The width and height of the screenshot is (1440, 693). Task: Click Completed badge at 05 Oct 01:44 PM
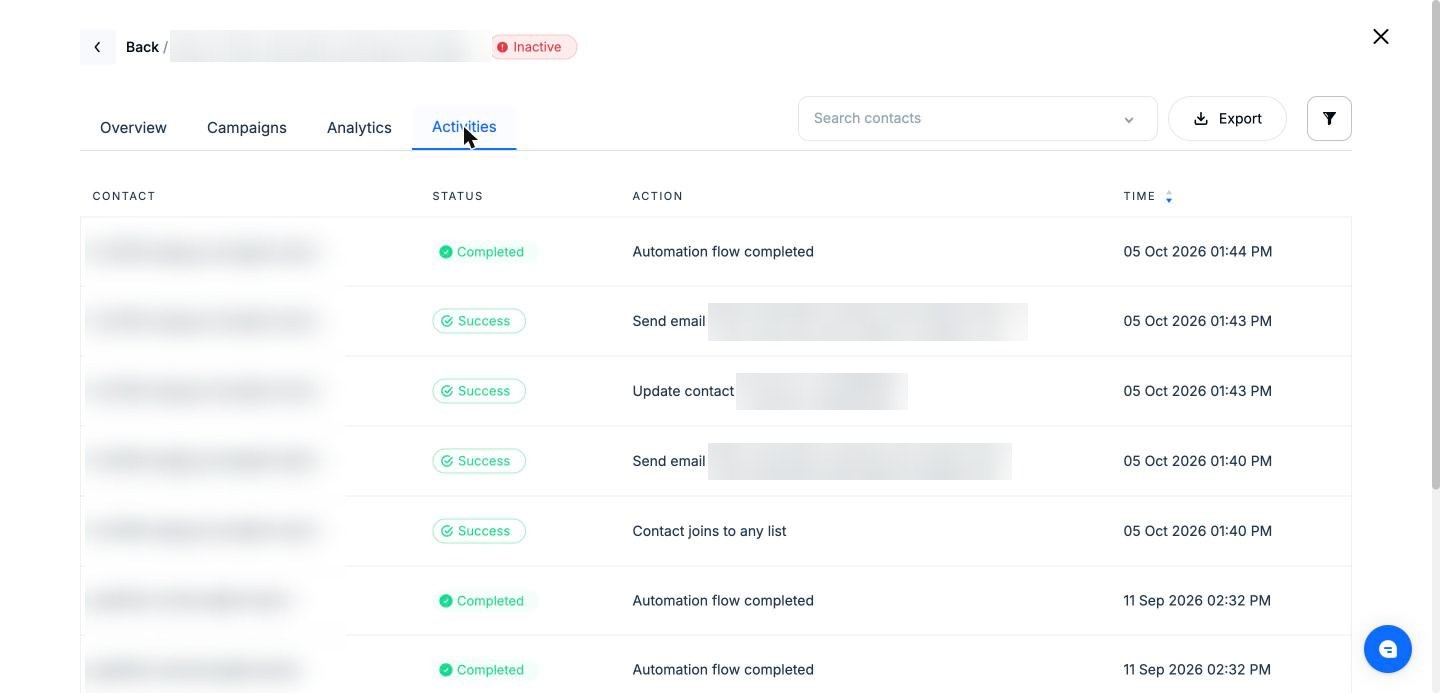[x=484, y=252]
